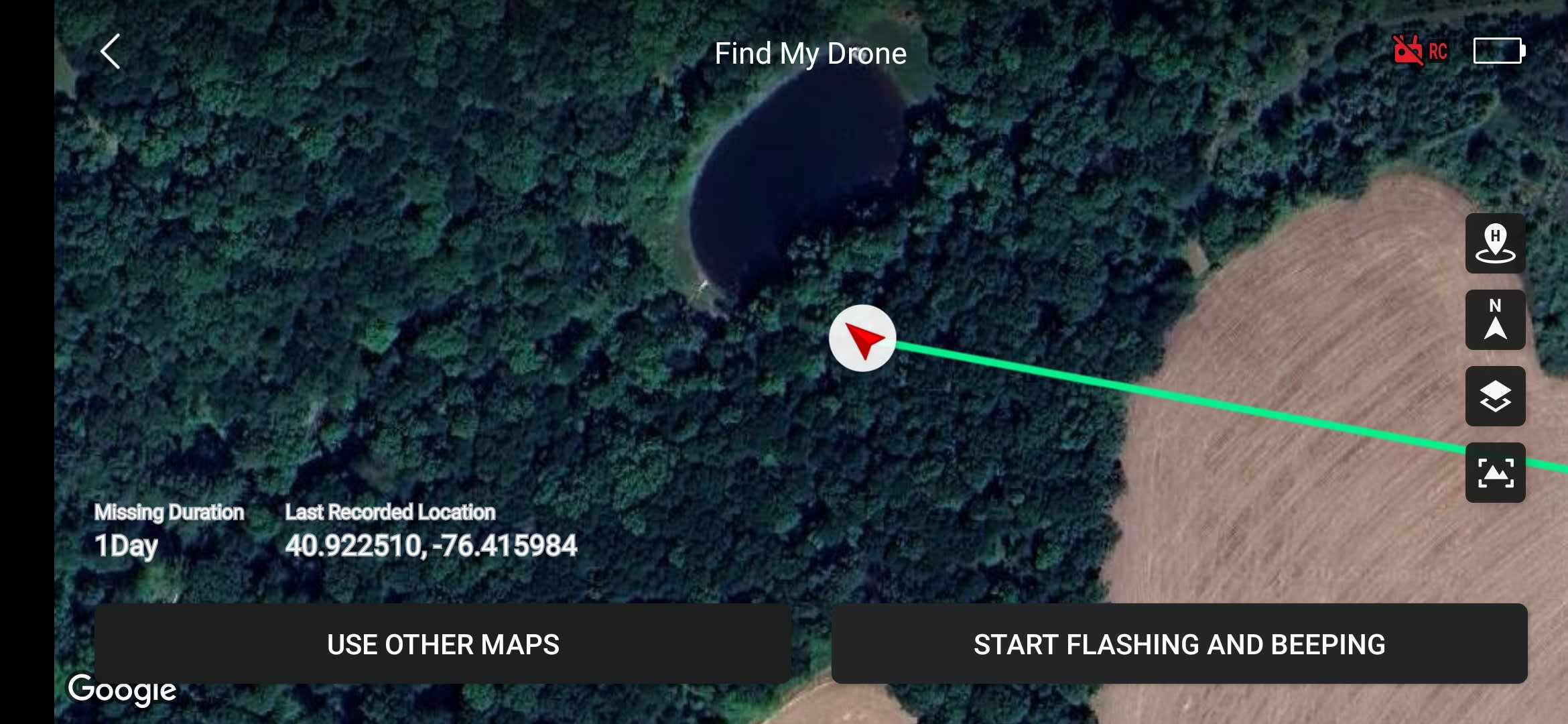
Task: Center map on home point icon
Action: click(x=1495, y=243)
